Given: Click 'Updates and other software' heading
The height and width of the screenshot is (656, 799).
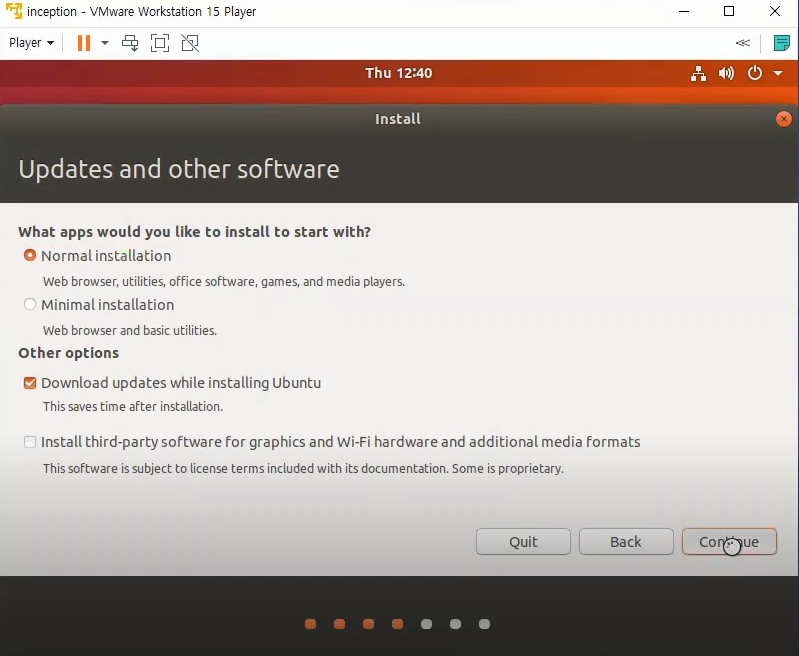Looking at the screenshot, I should tap(179, 169).
